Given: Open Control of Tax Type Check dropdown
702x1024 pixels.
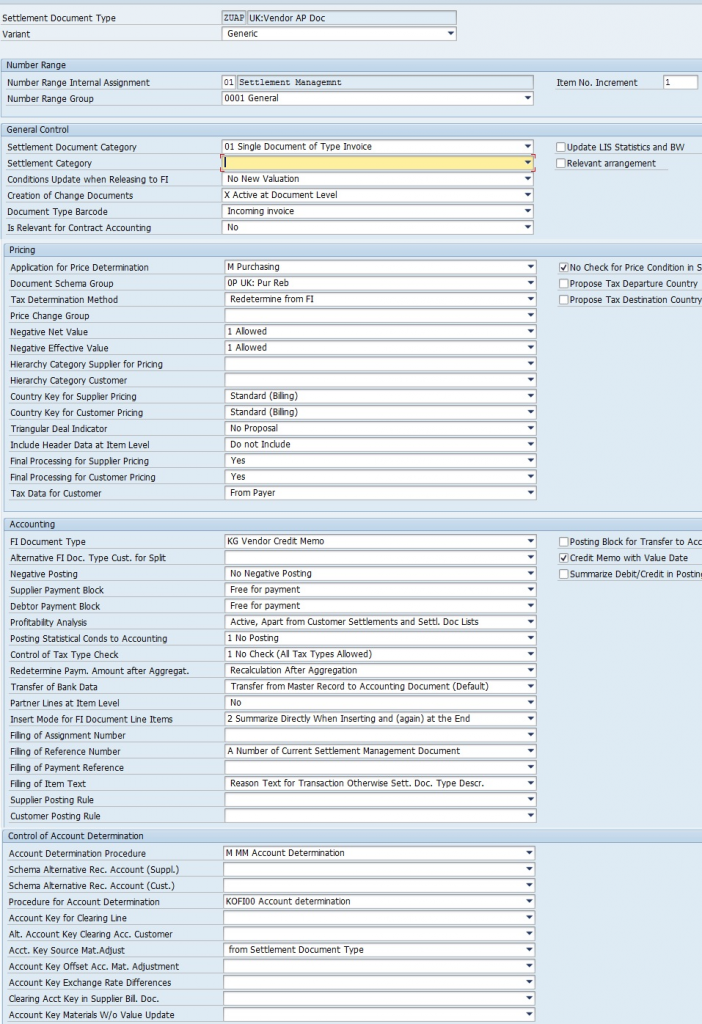Looking at the screenshot, I should click(380, 654).
